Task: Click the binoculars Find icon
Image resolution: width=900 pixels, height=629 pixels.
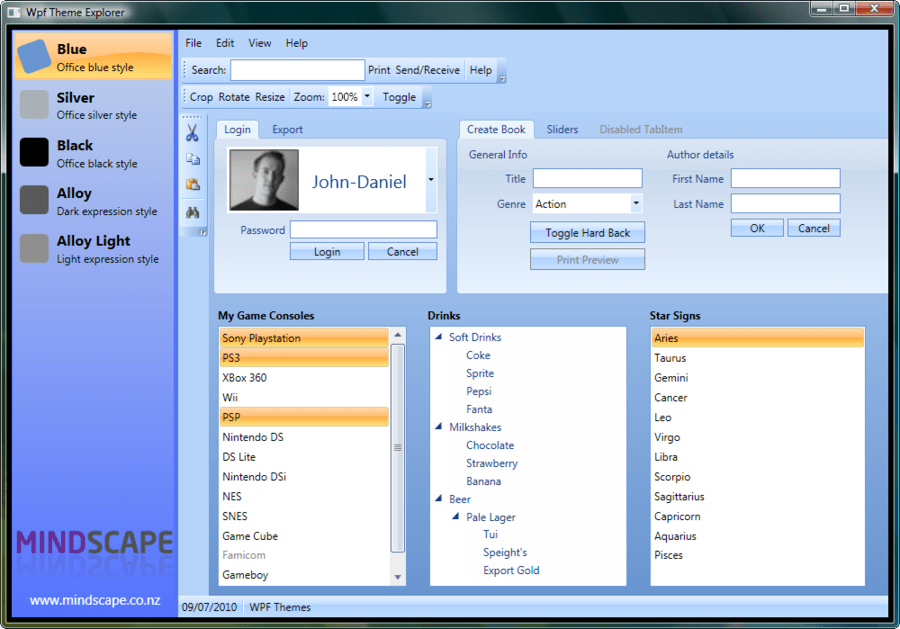Action: pyautogui.click(x=192, y=212)
